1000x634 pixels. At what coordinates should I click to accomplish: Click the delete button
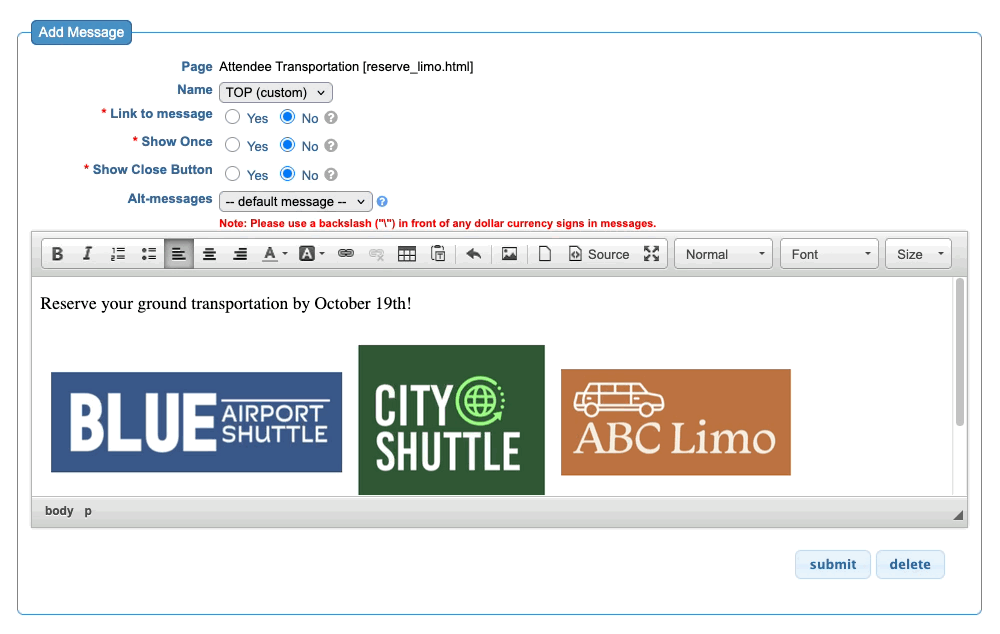pyautogui.click(x=910, y=564)
